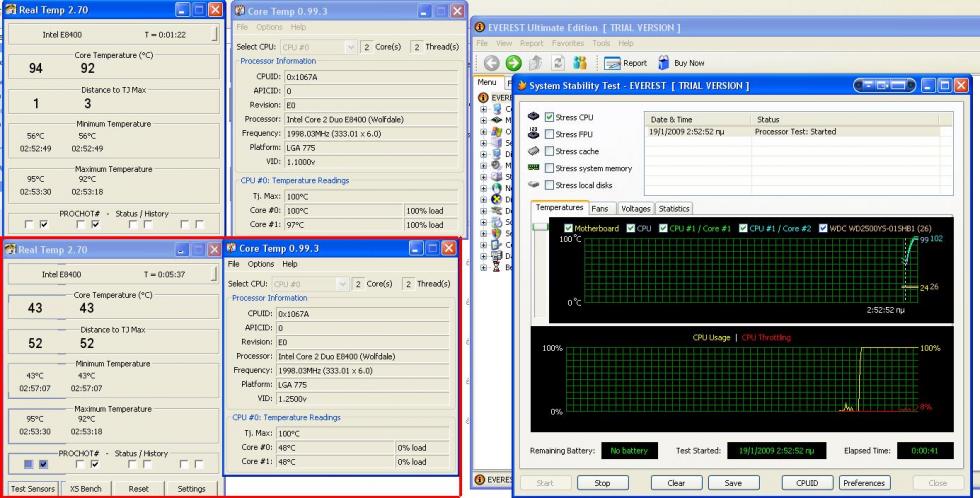
Task: Click the green Forward arrow in EVEREST toolbar
Action: coord(513,62)
